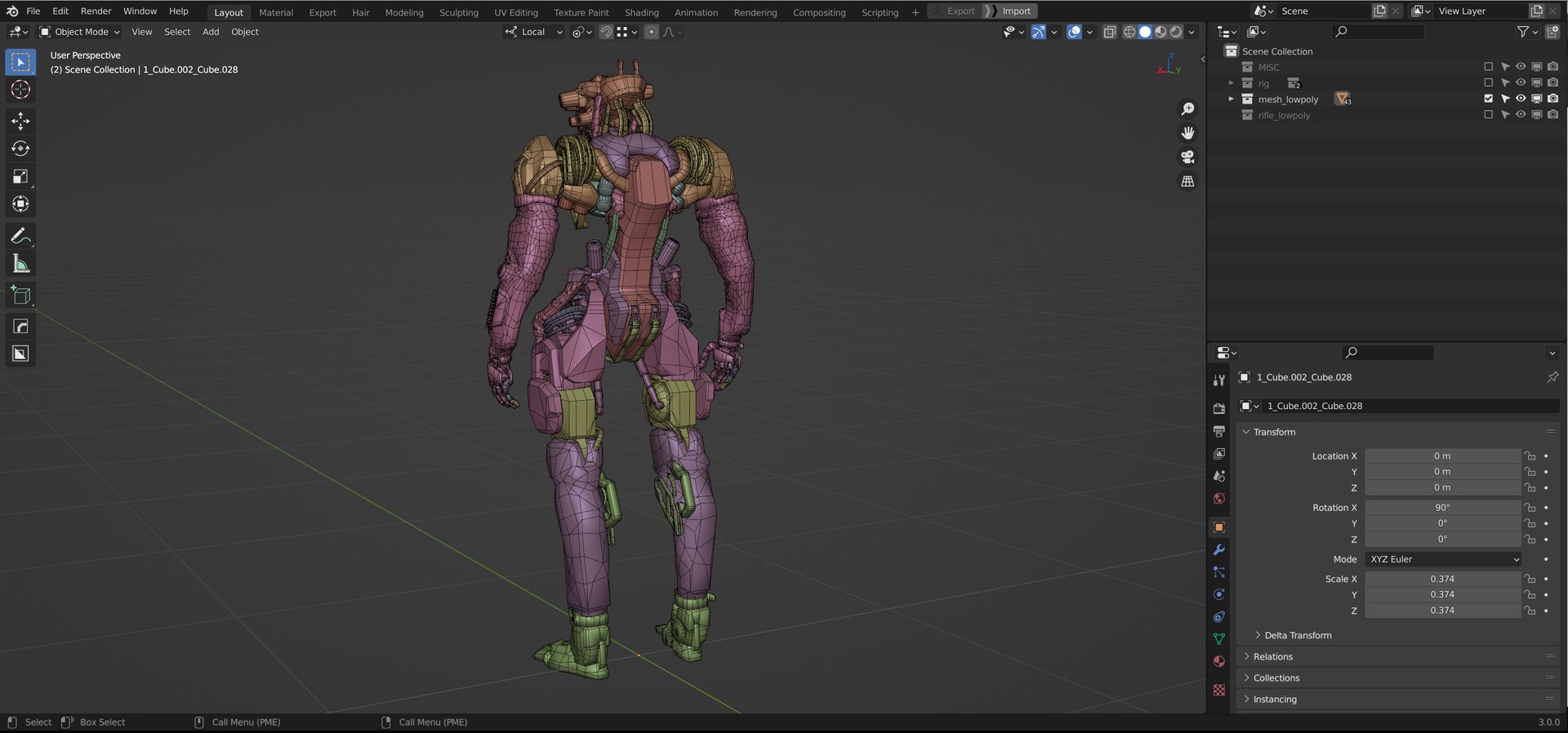
Task: Click New Collection icon in outliner
Action: tap(1552, 32)
